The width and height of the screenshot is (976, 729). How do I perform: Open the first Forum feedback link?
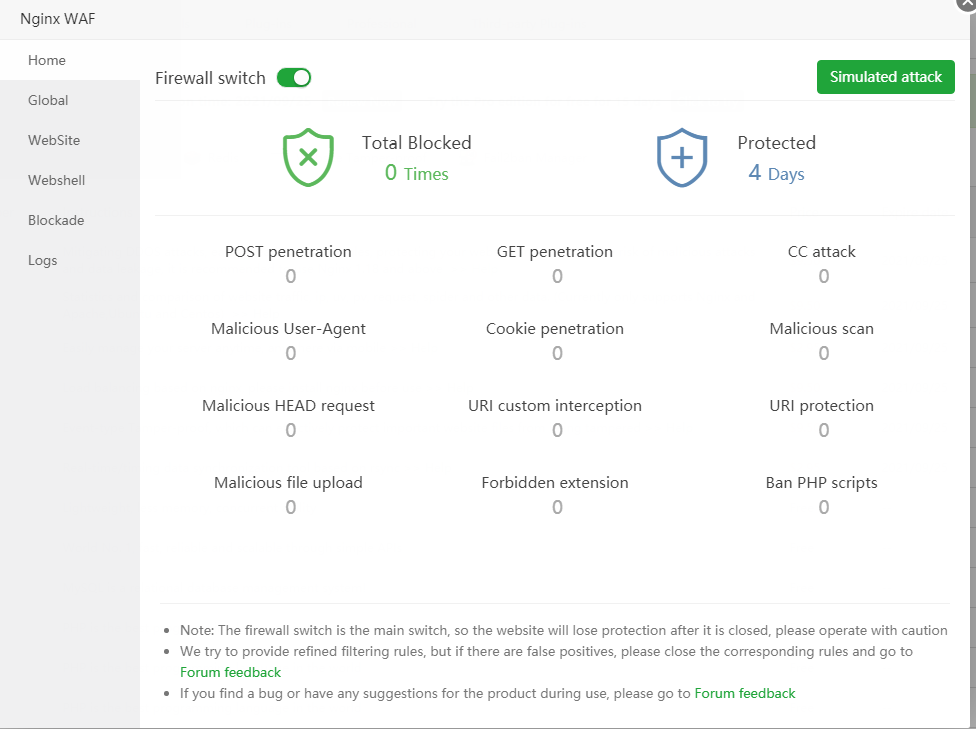point(230,672)
